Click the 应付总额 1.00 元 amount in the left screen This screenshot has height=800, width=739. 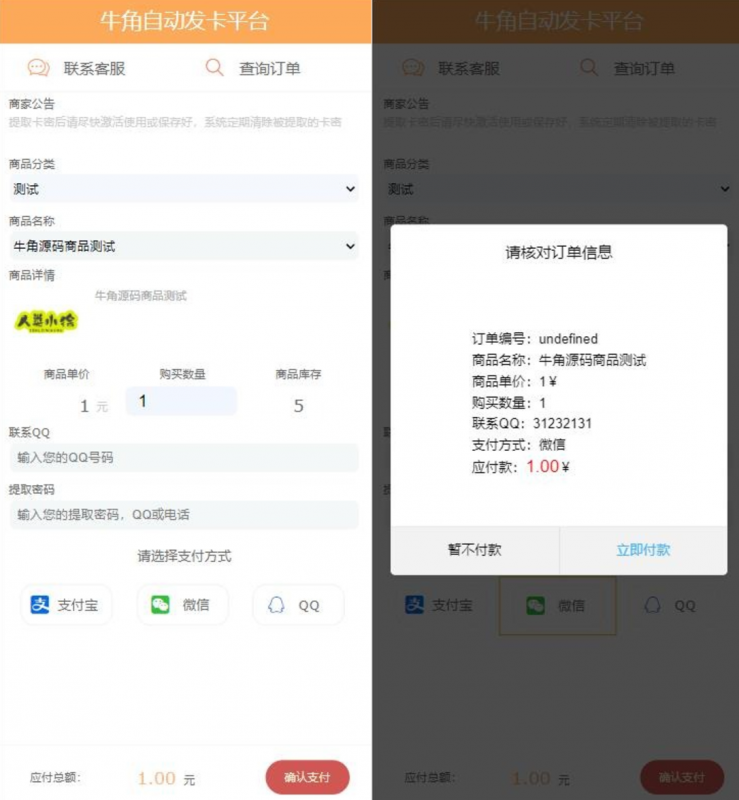(166, 779)
